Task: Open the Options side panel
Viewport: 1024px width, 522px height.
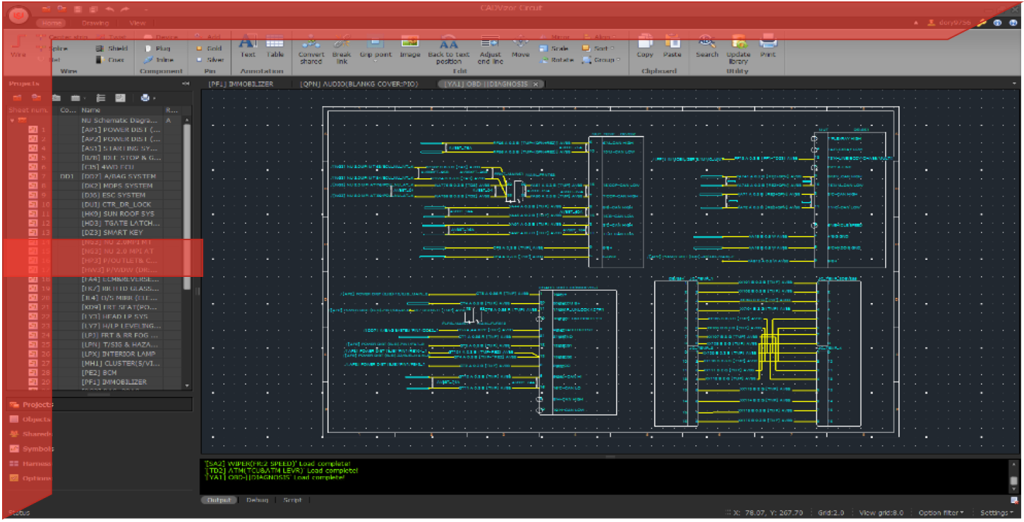Action: coord(30,478)
